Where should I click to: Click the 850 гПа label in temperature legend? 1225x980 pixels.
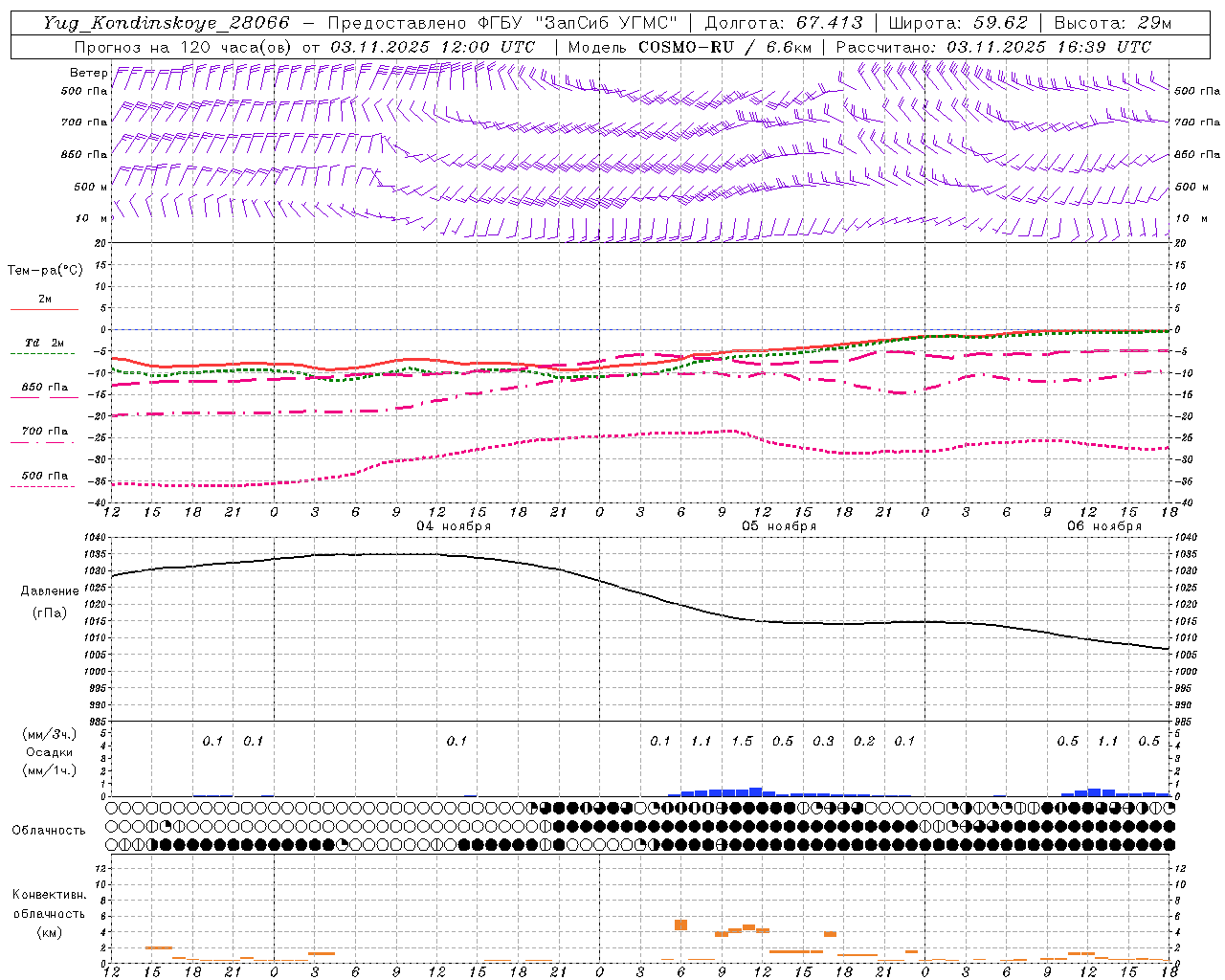tap(45, 388)
